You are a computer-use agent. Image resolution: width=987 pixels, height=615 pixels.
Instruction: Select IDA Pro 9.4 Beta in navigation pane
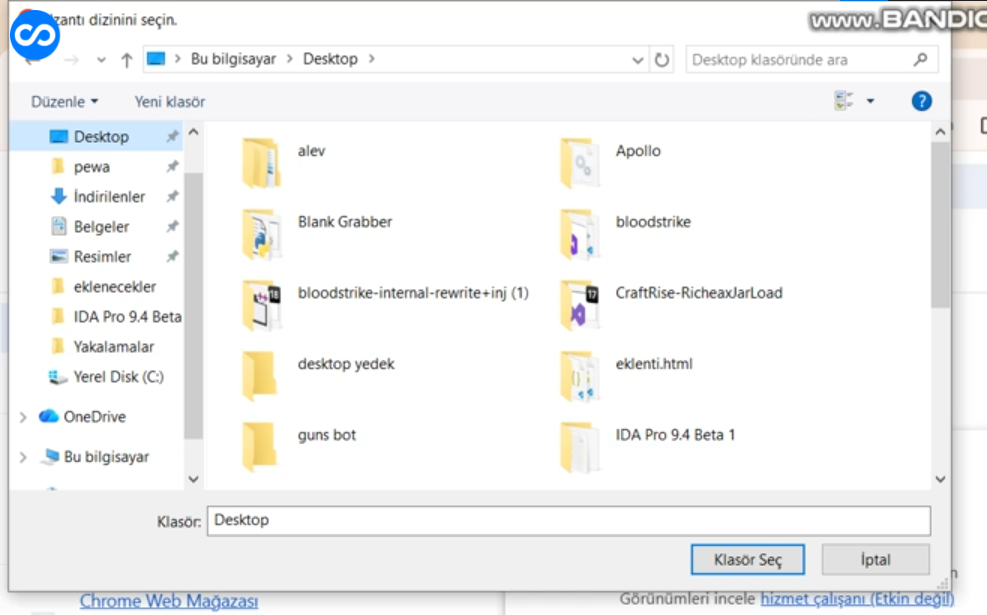click(x=127, y=317)
